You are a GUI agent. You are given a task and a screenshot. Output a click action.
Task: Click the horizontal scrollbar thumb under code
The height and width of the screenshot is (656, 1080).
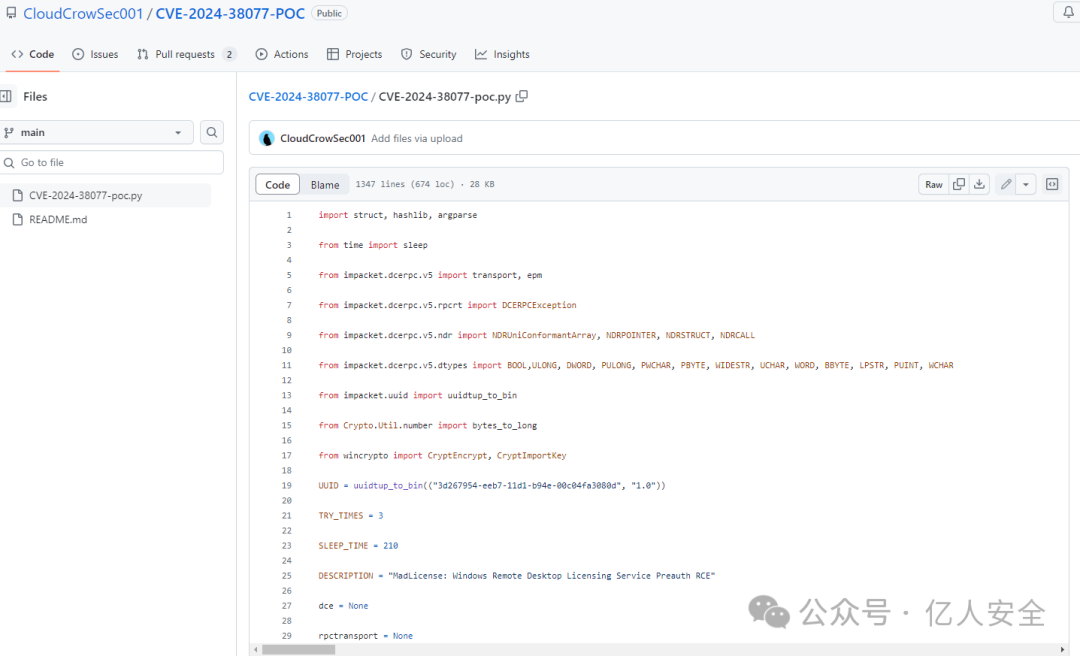pos(298,649)
